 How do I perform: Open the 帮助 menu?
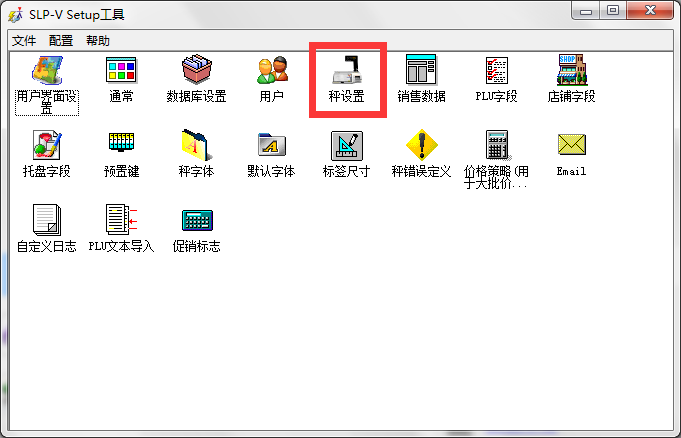(x=98, y=41)
